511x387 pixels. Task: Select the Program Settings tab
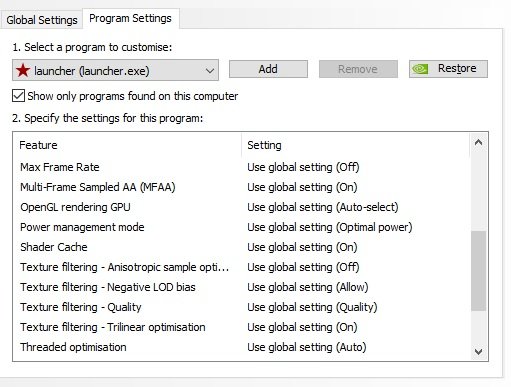tap(130, 18)
